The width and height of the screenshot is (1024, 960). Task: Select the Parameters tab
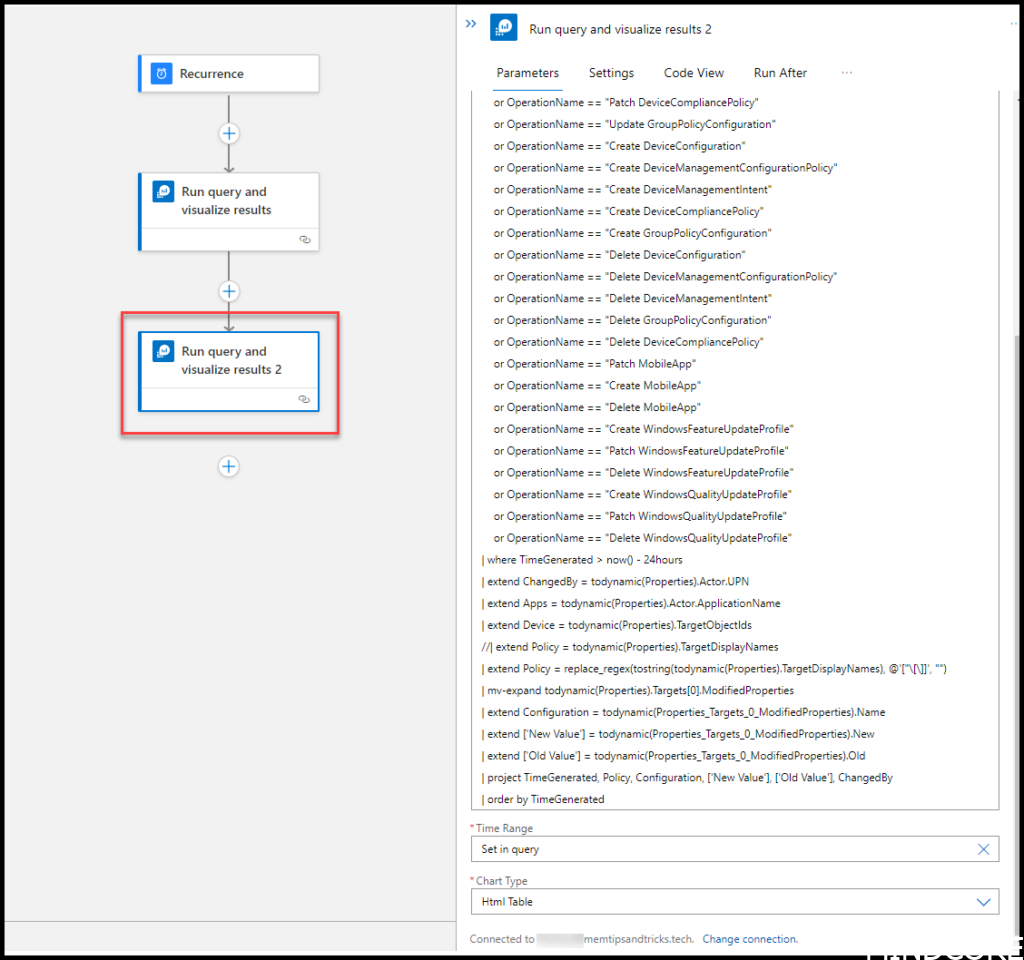coord(528,72)
